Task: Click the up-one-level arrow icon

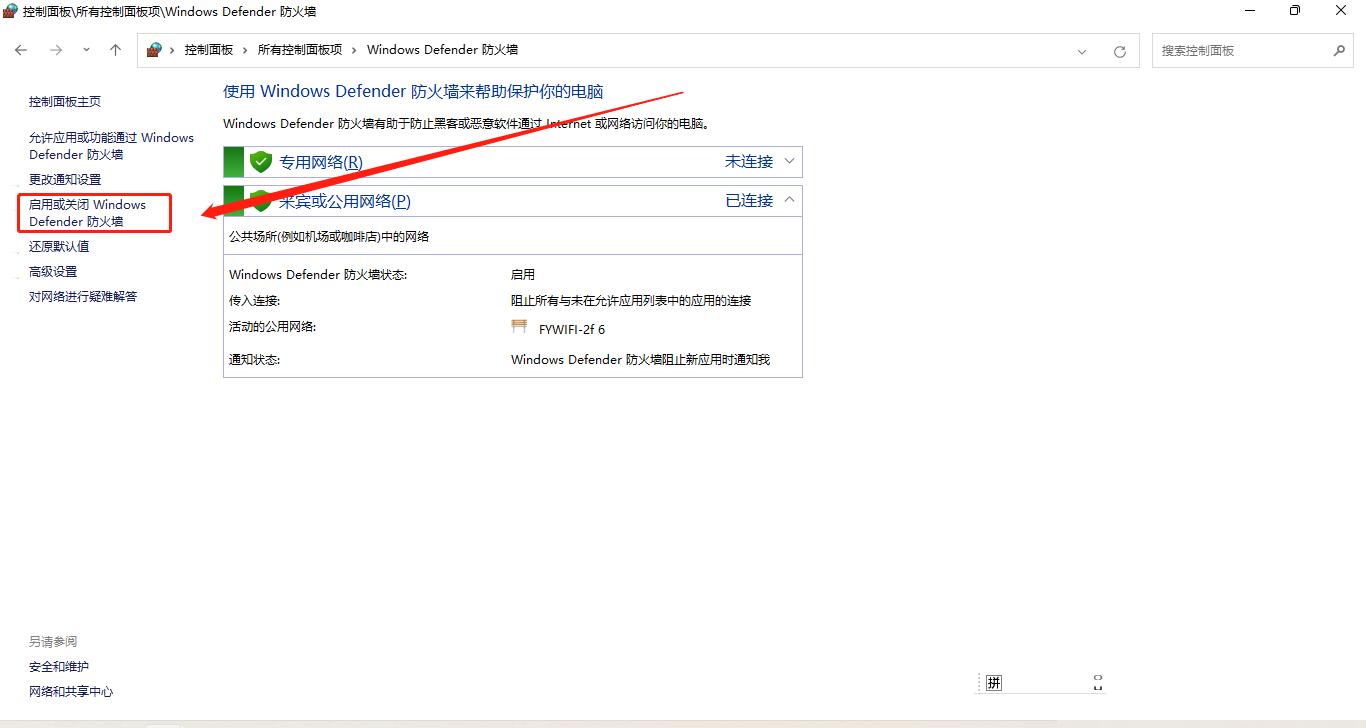Action: click(115, 50)
